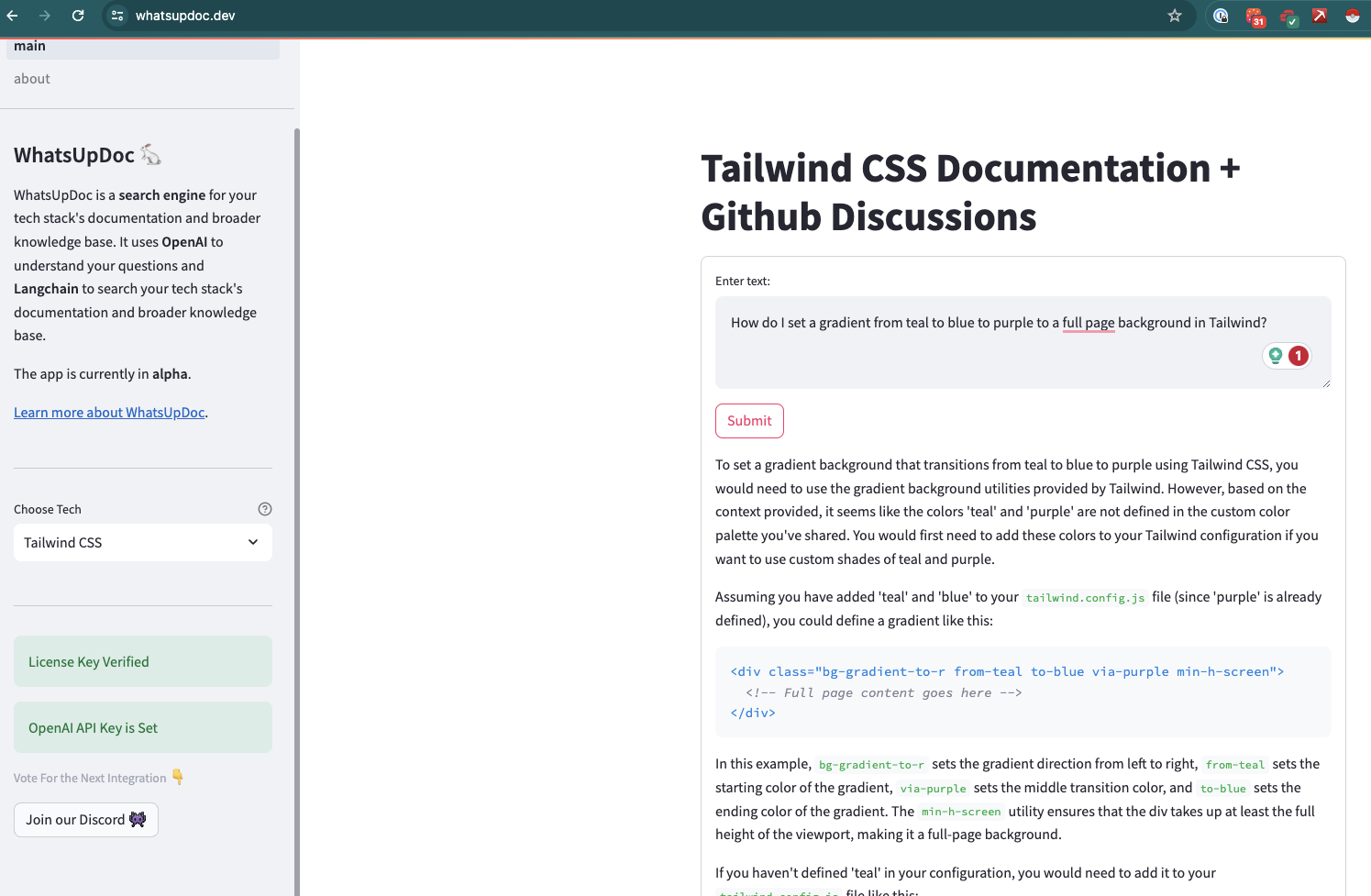Image resolution: width=1371 pixels, height=896 pixels.
Task: Click the 'via-purple' inline code below the code block
Action: [933, 789]
